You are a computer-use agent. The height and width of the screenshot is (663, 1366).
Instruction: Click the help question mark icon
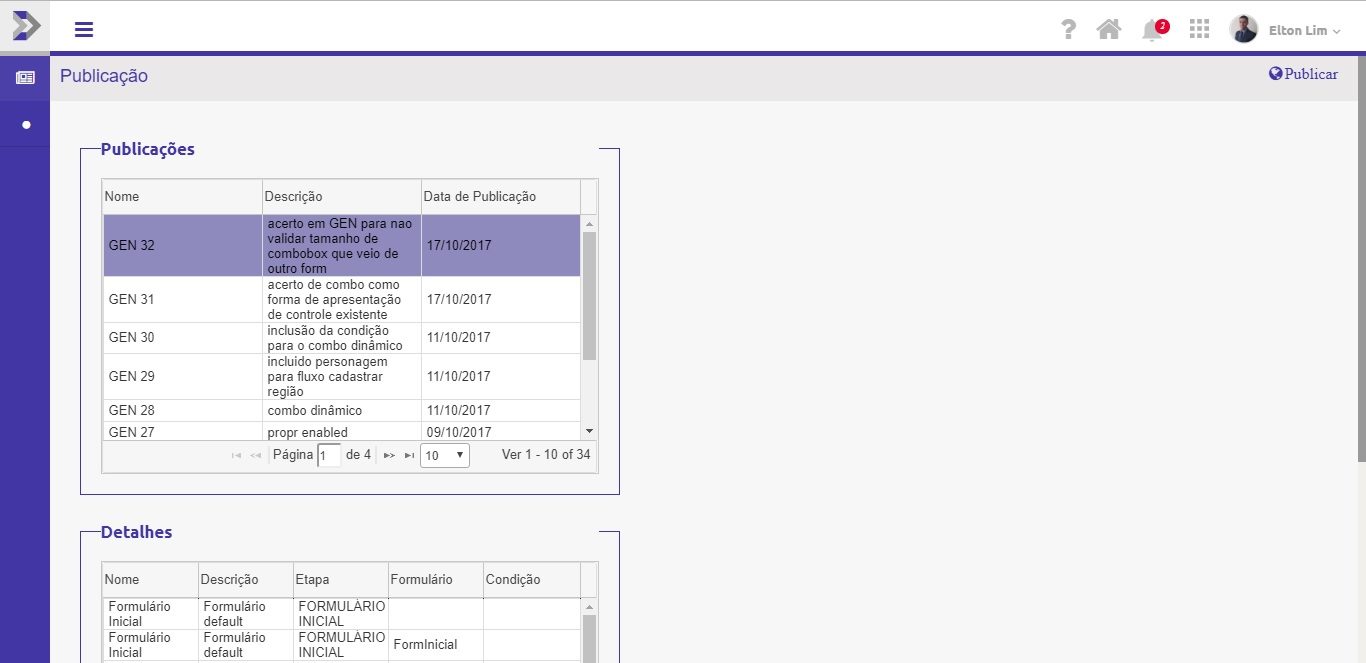coord(1069,29)
